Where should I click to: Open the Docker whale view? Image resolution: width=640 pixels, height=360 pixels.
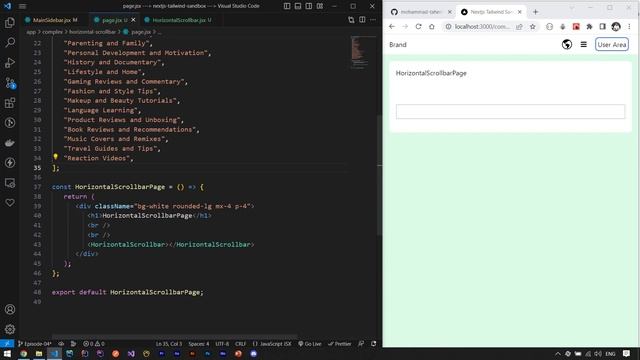point(10,143)
